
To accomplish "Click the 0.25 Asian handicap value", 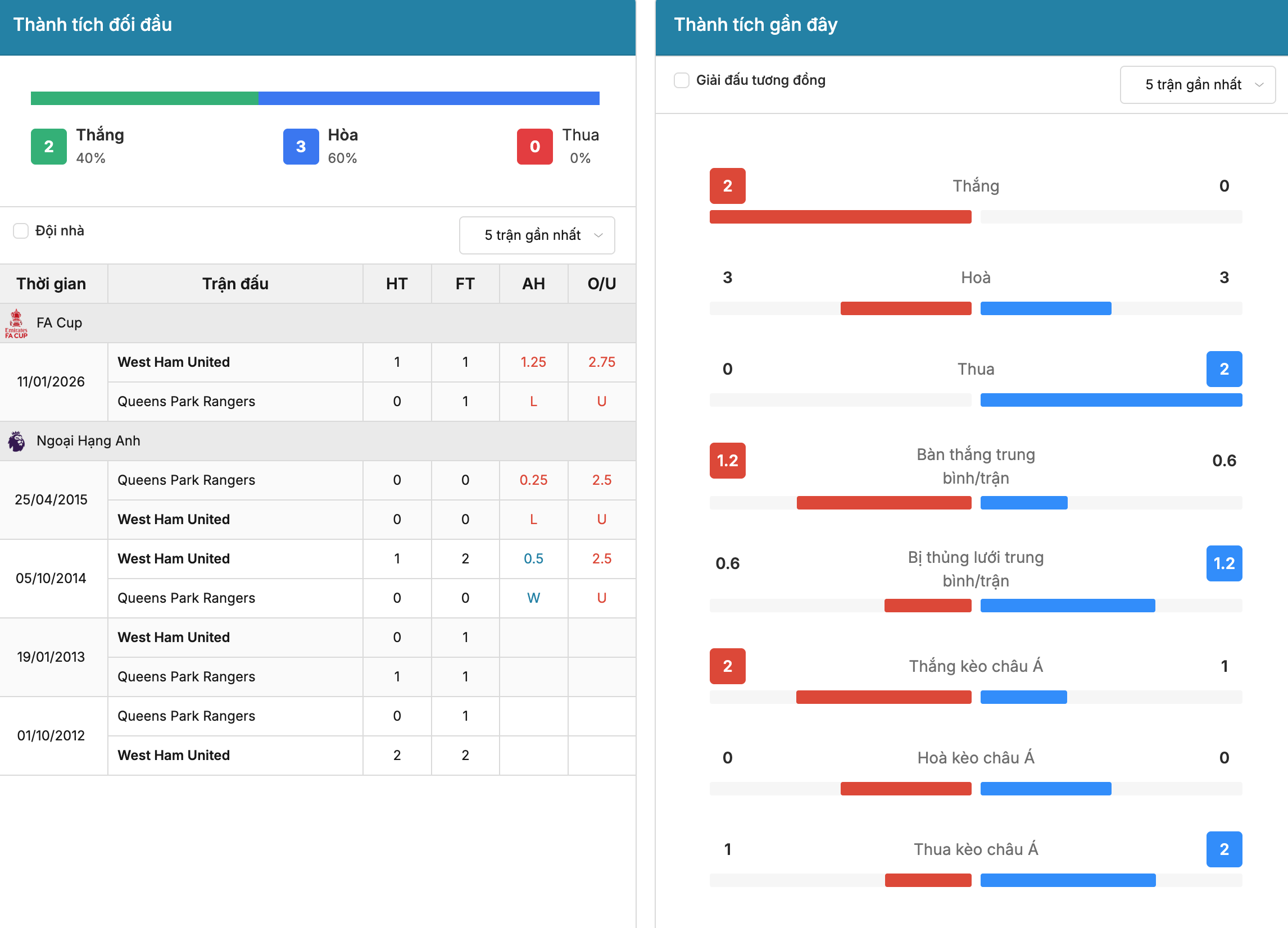I will coord(533,480).
